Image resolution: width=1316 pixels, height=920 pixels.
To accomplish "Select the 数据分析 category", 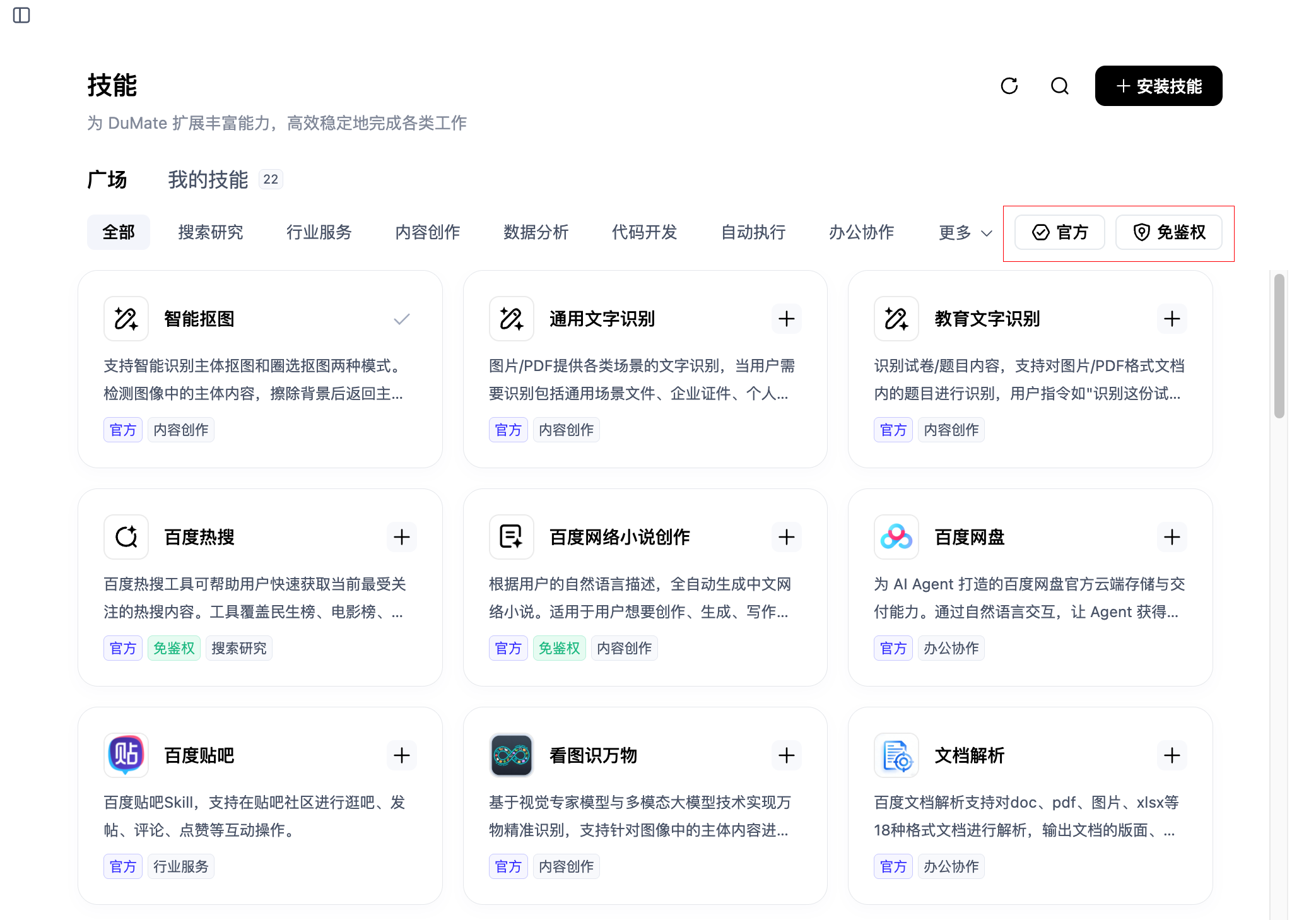I will 536,232.
